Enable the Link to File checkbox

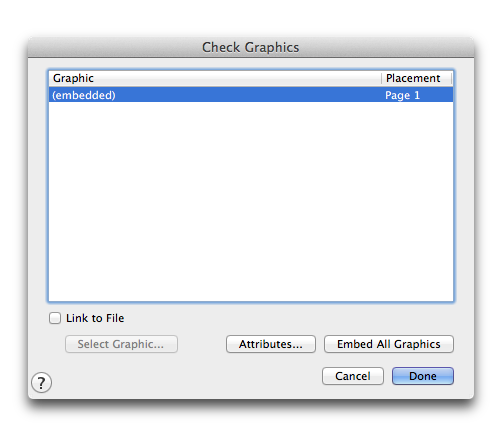point(55,318)
